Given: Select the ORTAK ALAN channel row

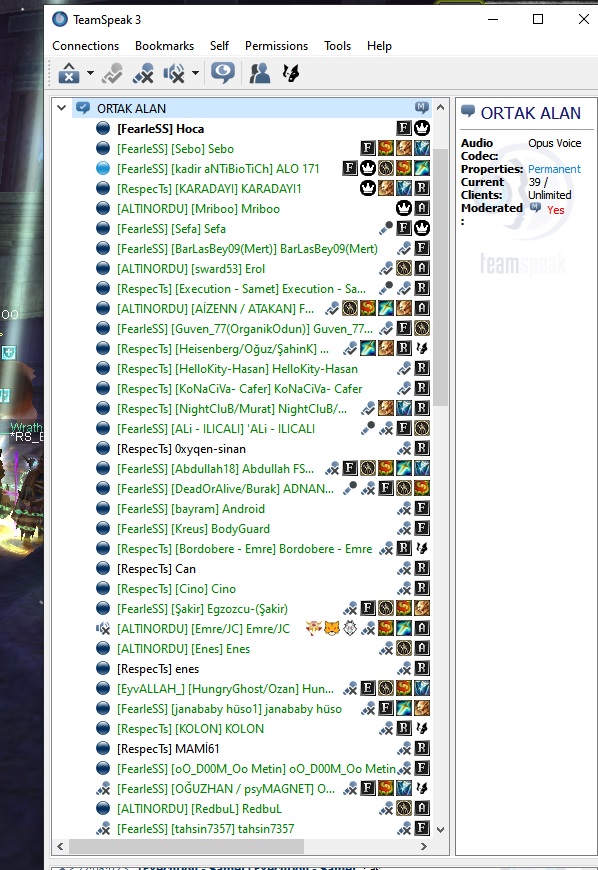Looking at the screenshot, I should (252, 108).
